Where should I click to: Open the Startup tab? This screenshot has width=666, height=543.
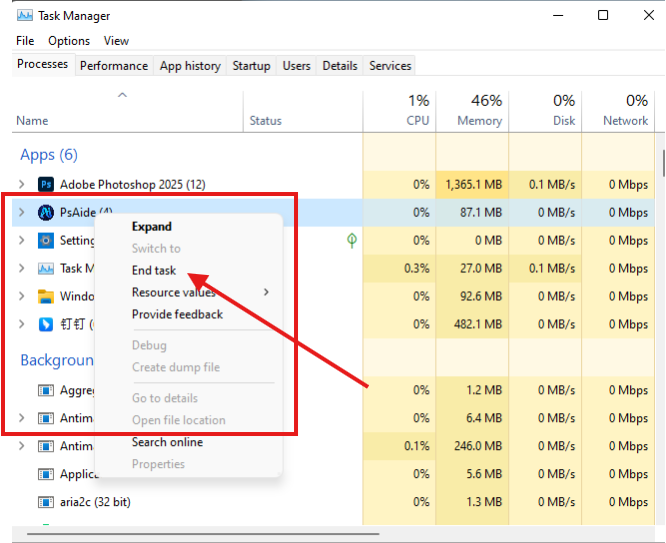[x=251, y=66]
